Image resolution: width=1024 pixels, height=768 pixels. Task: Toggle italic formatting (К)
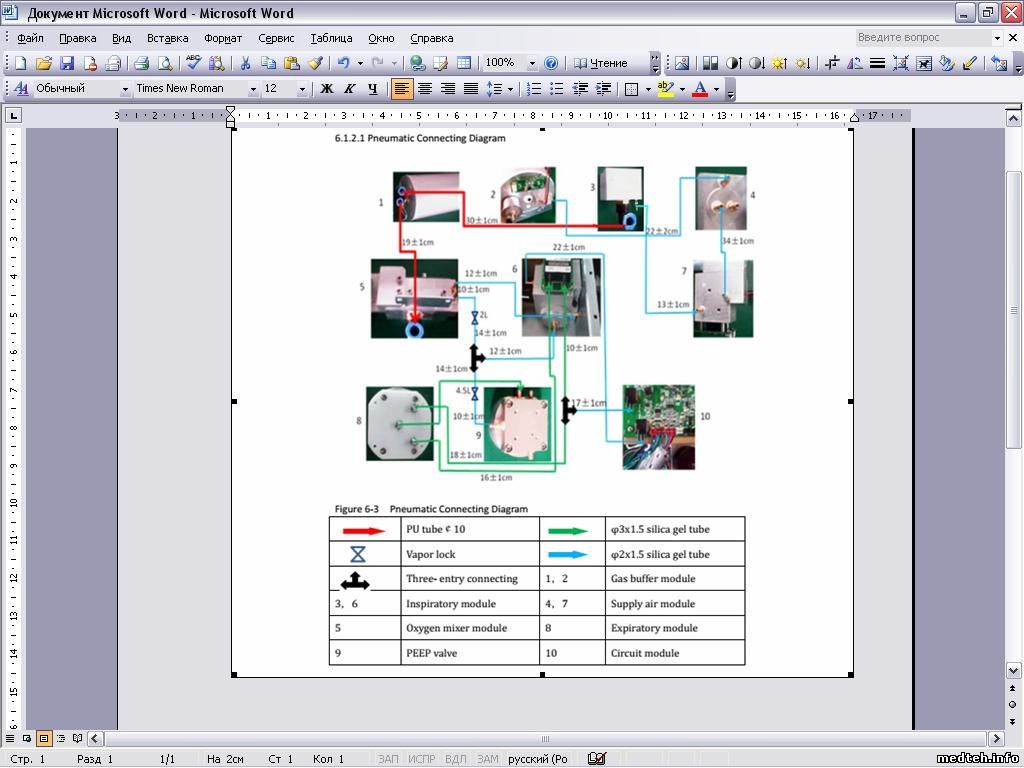(349, 89)
